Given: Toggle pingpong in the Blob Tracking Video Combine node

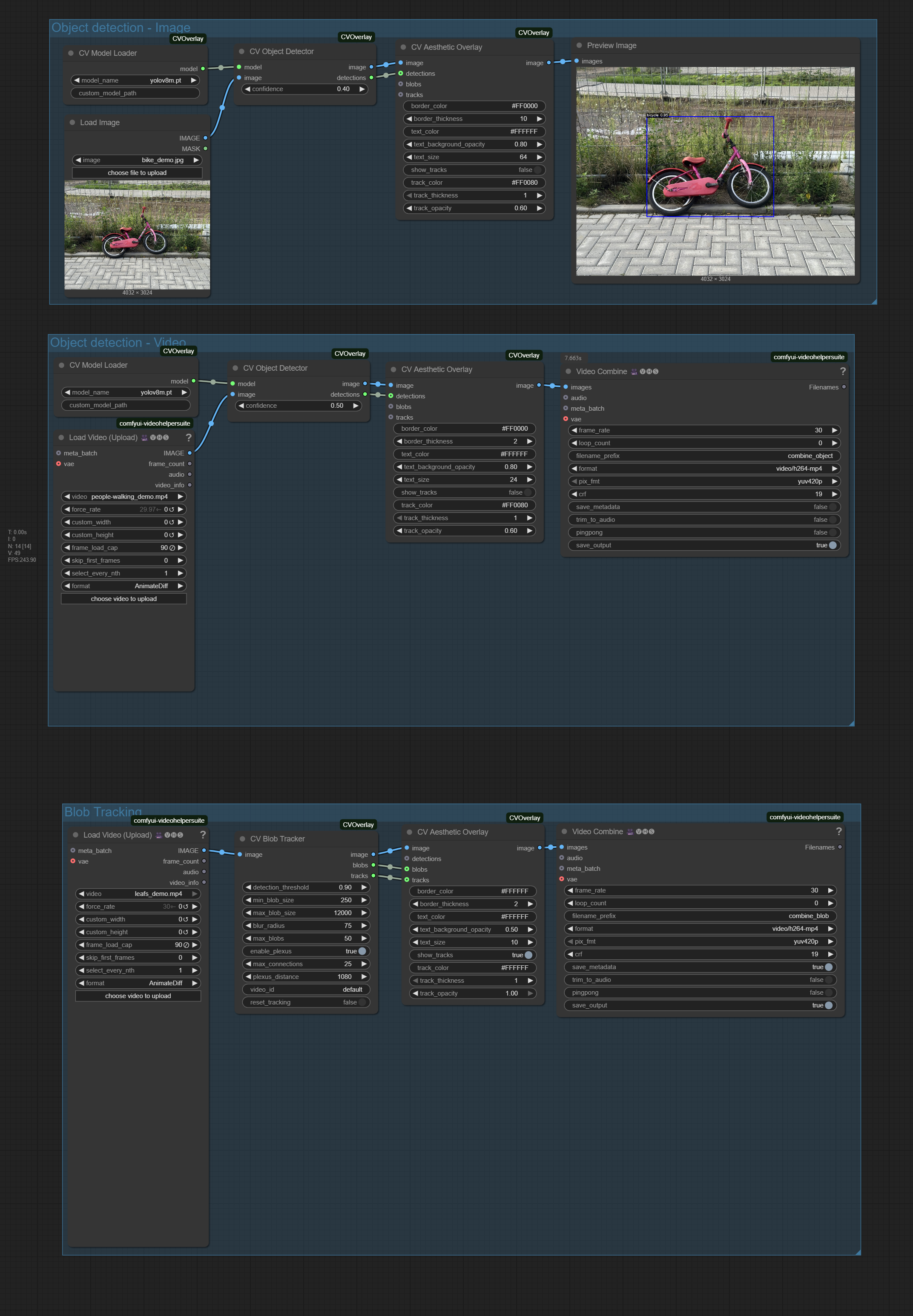Looking at the screenshot, I should [x=700, y=993].
